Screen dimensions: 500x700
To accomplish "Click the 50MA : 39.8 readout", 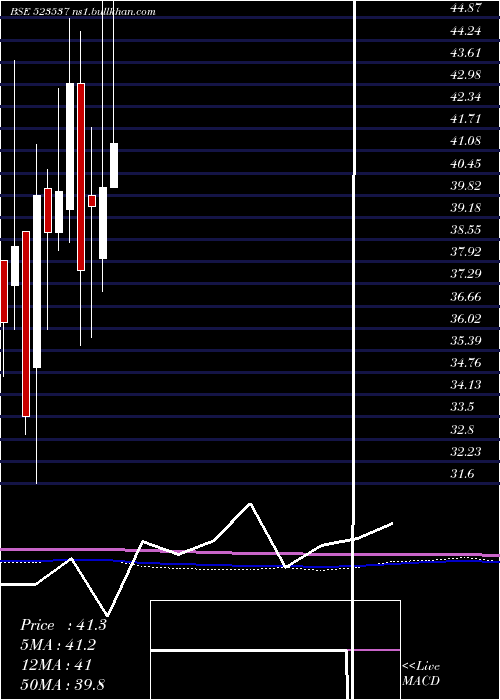I will tap(63, 684).
